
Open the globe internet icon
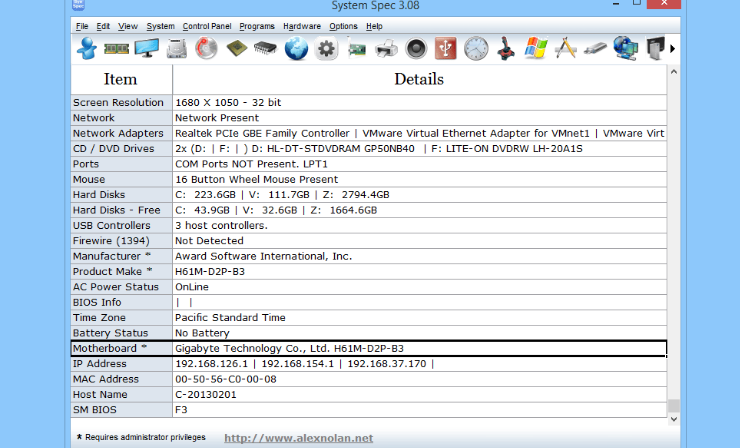tap(296, 48)
